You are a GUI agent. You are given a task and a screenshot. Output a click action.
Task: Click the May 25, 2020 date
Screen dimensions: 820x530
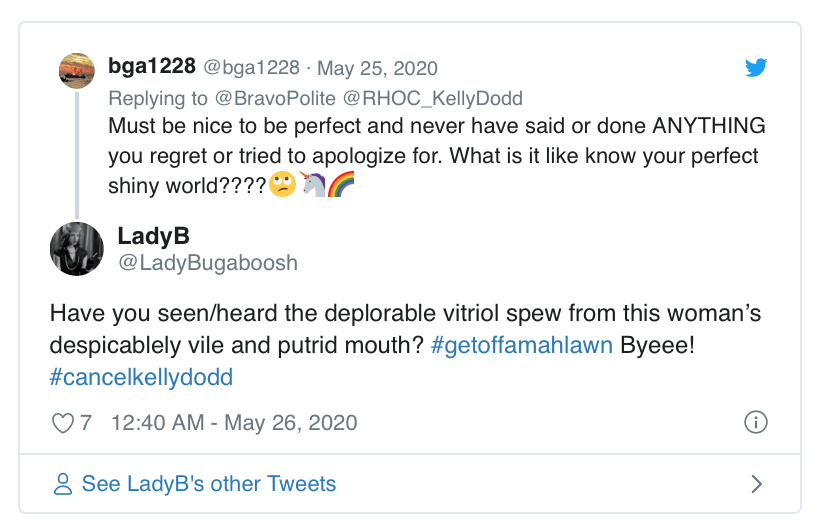tap(377, 68)
